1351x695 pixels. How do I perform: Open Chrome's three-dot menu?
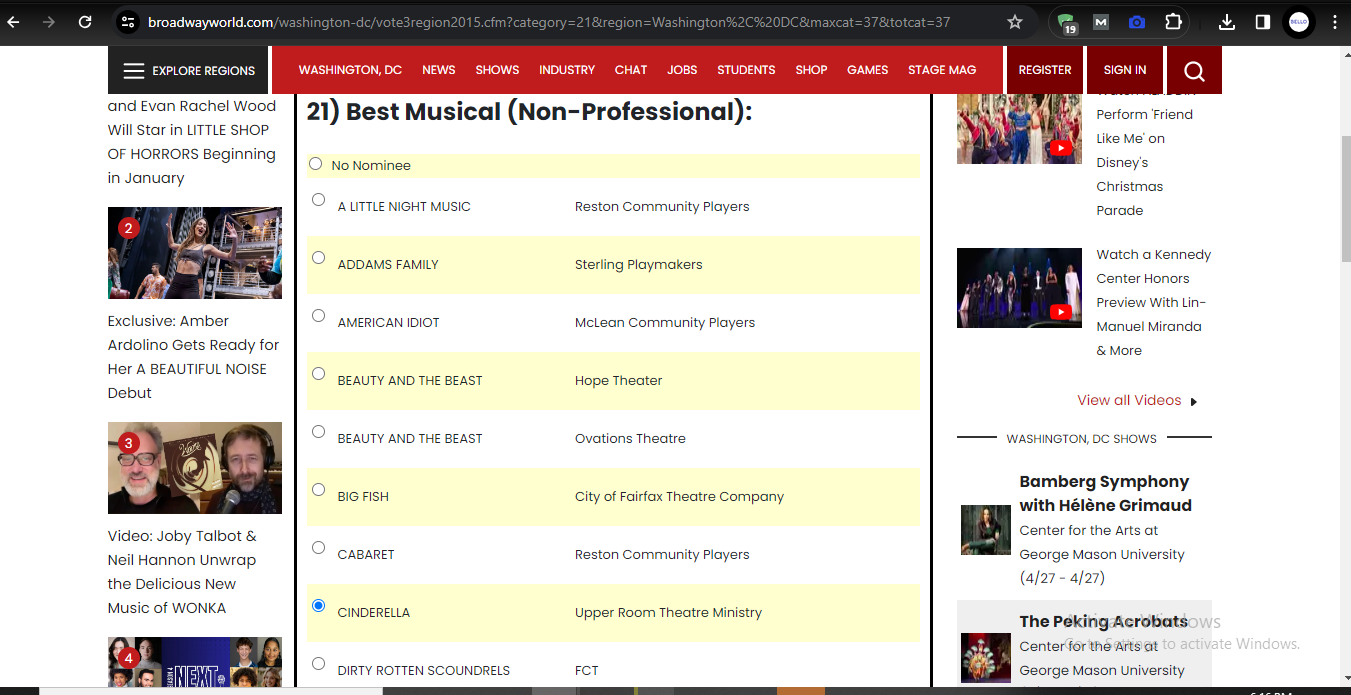pos(1335,22)
